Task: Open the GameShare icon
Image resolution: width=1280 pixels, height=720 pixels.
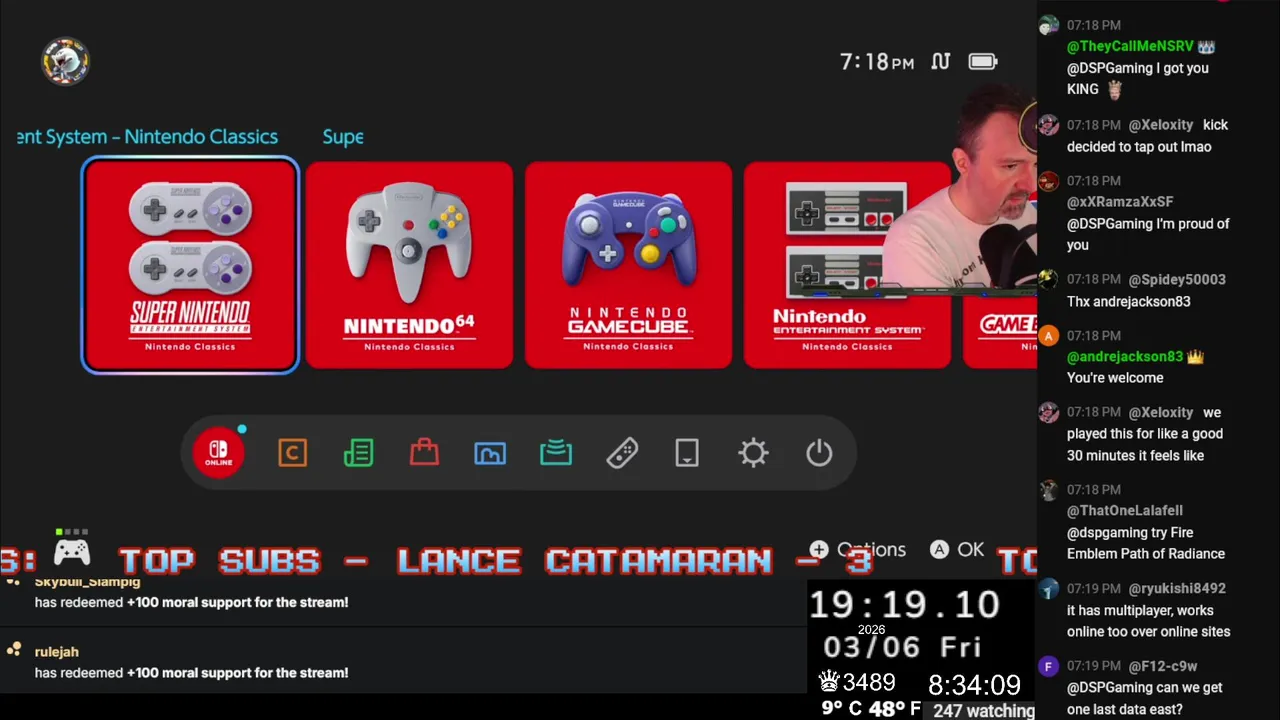Action: point(556,454)
